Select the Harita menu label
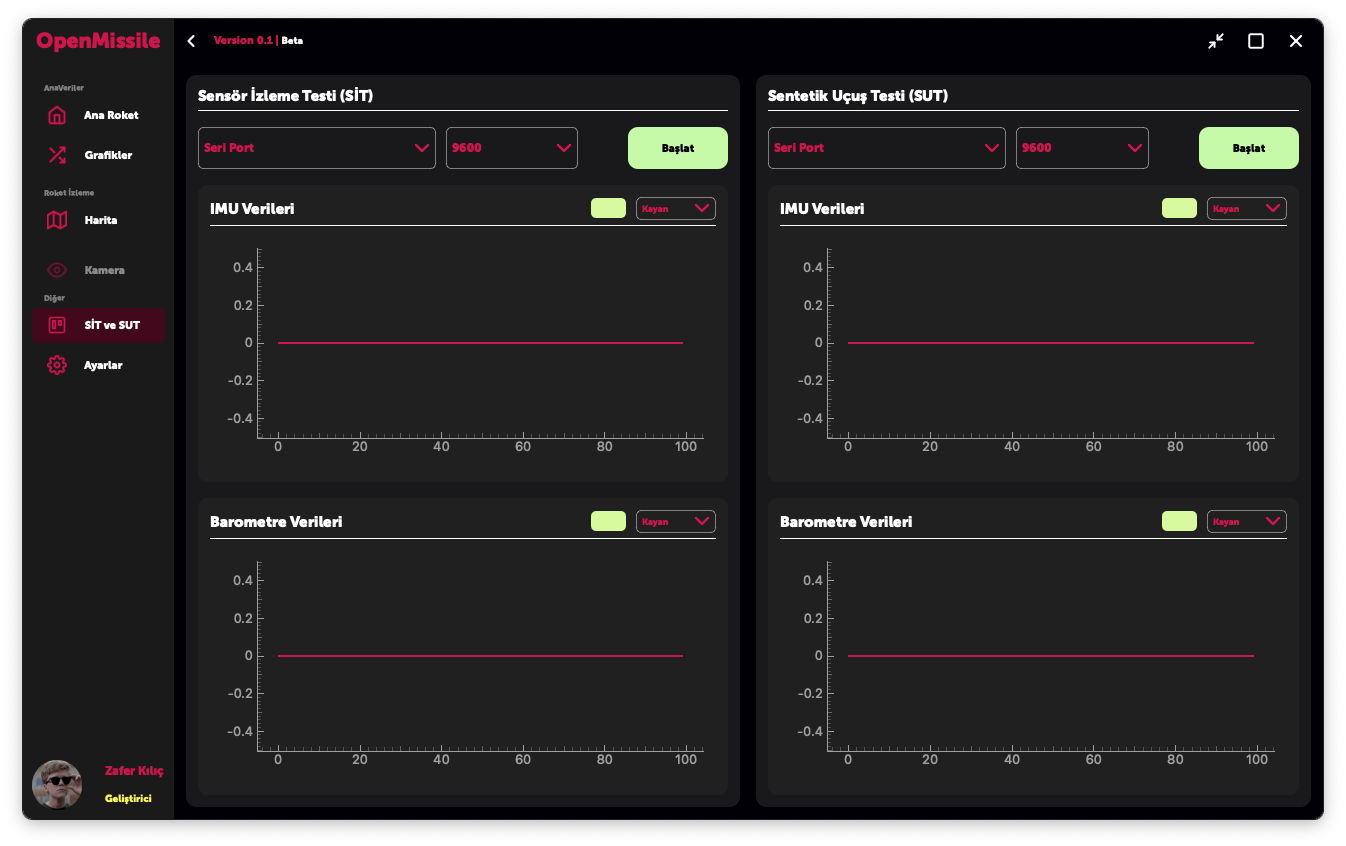The image size is (1346, 846). point(101,220)
